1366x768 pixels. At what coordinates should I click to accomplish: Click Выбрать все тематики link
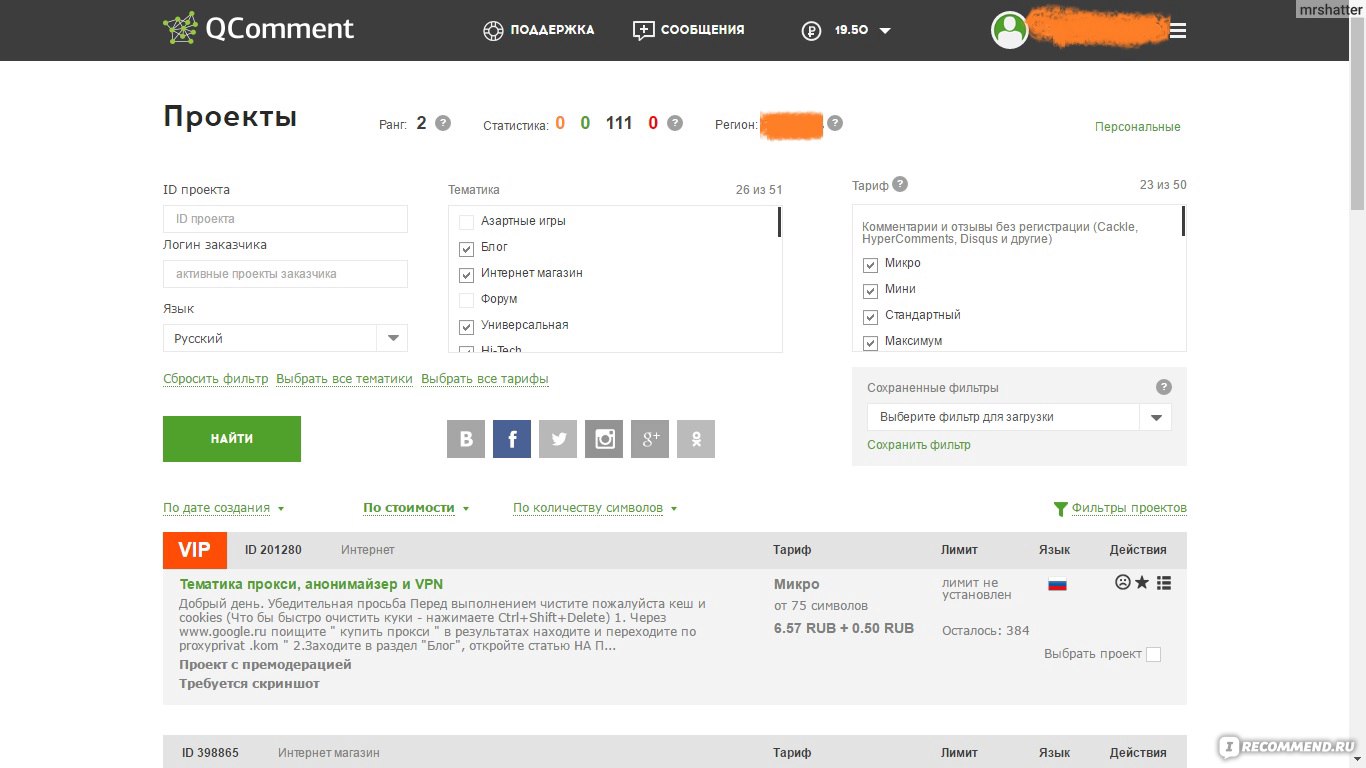[x=344, y=379]
